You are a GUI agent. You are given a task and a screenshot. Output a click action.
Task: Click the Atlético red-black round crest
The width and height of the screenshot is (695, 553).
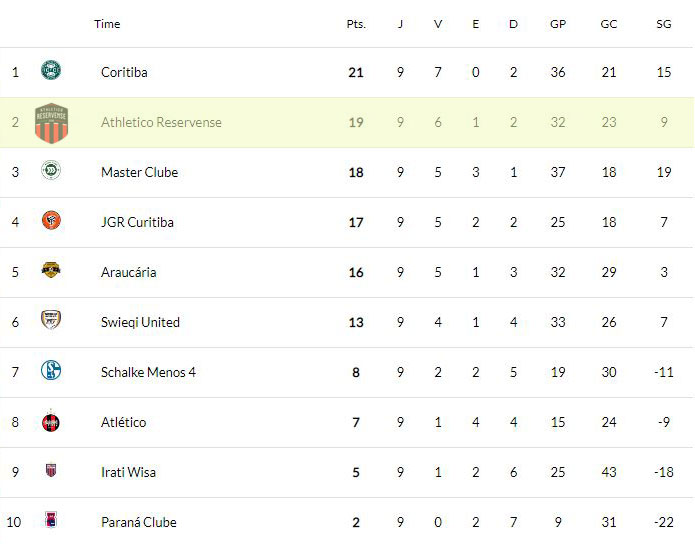(x=51, y=422)
